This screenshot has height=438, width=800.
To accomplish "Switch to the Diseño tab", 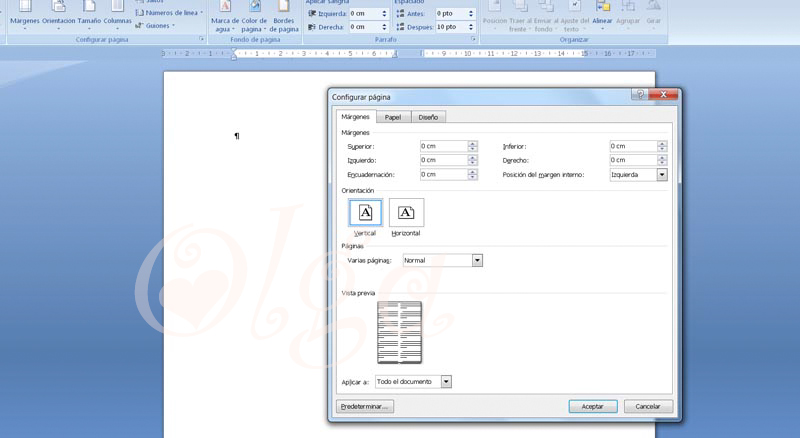I will tap(428, 117).
